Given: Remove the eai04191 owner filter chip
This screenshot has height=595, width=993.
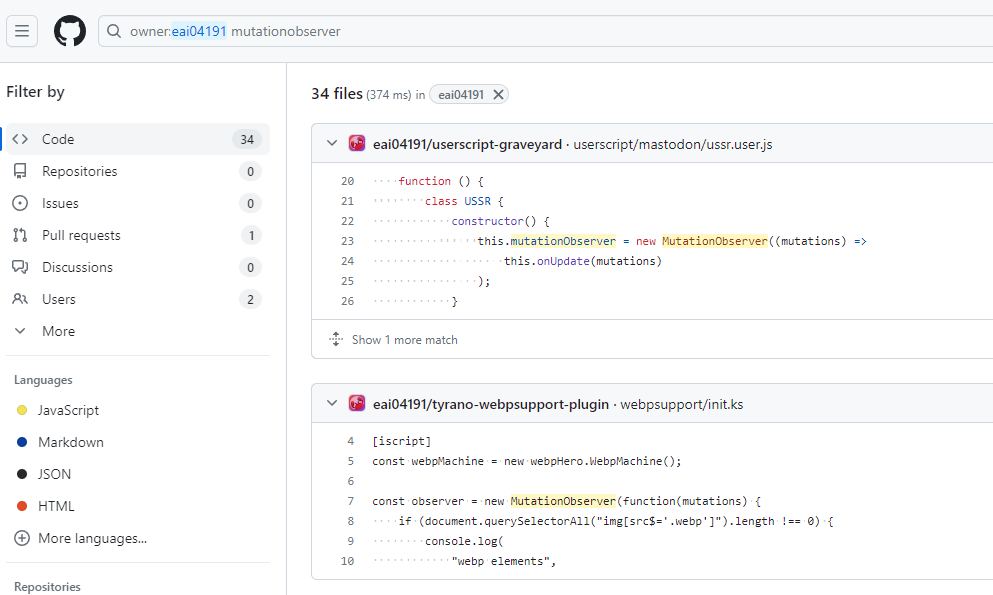Looking at the screenshot, I should 498,94.
